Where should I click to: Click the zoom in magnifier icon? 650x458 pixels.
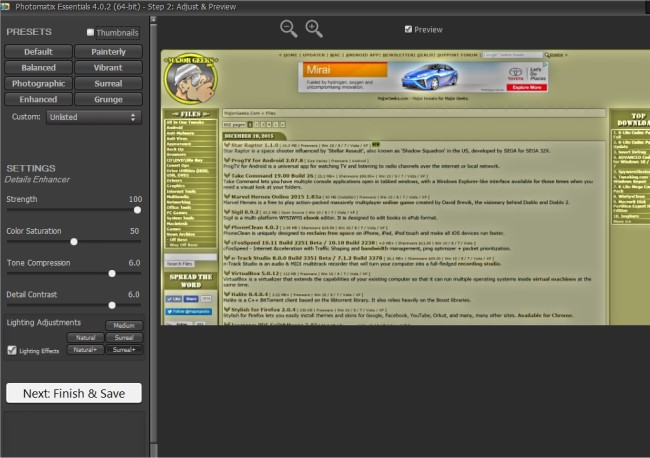[314, 29]
